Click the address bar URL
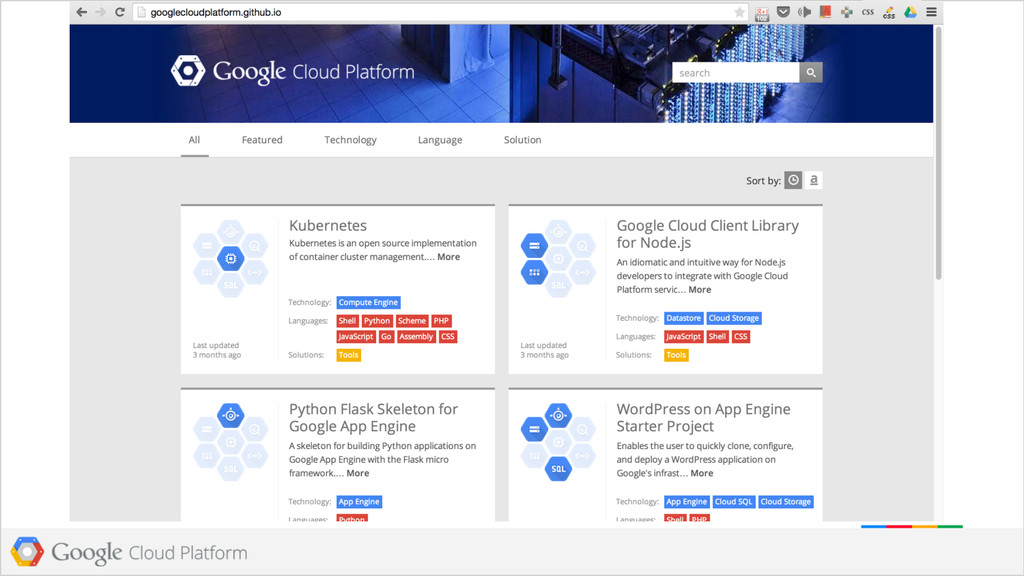This screenshot has height=576, width=1024. coord(216,12)
